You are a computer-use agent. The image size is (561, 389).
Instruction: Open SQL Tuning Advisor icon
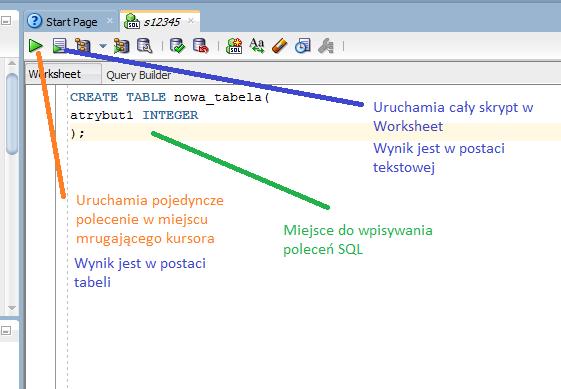(145, 46)
